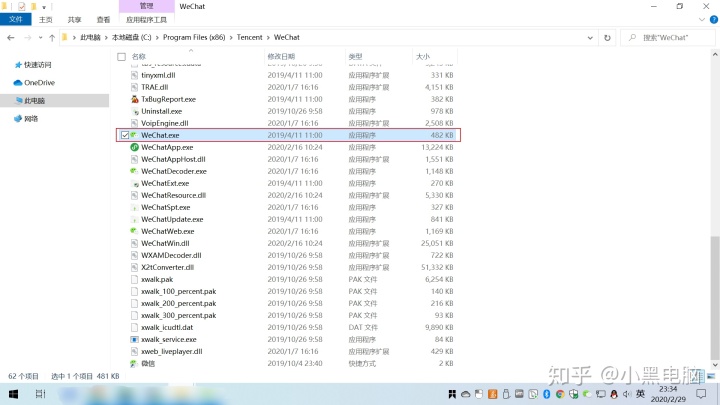
Task: Go to Tencent in the breadcrumb path
Action: (249, 38)
